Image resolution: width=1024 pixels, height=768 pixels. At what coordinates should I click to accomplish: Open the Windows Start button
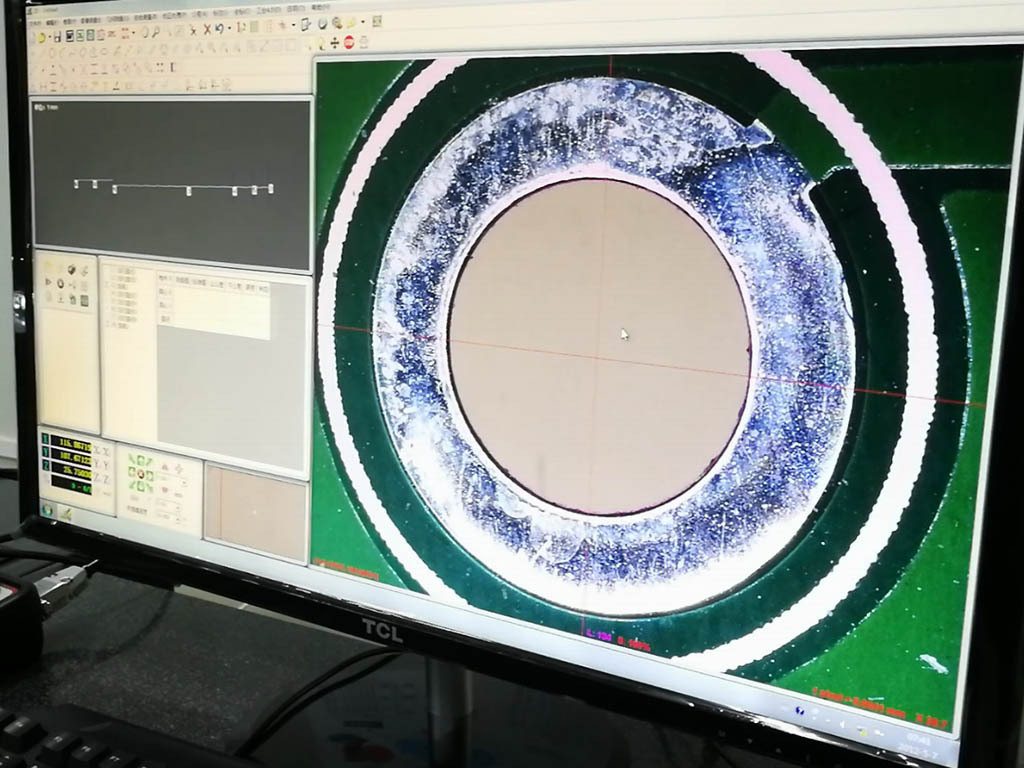47,511
